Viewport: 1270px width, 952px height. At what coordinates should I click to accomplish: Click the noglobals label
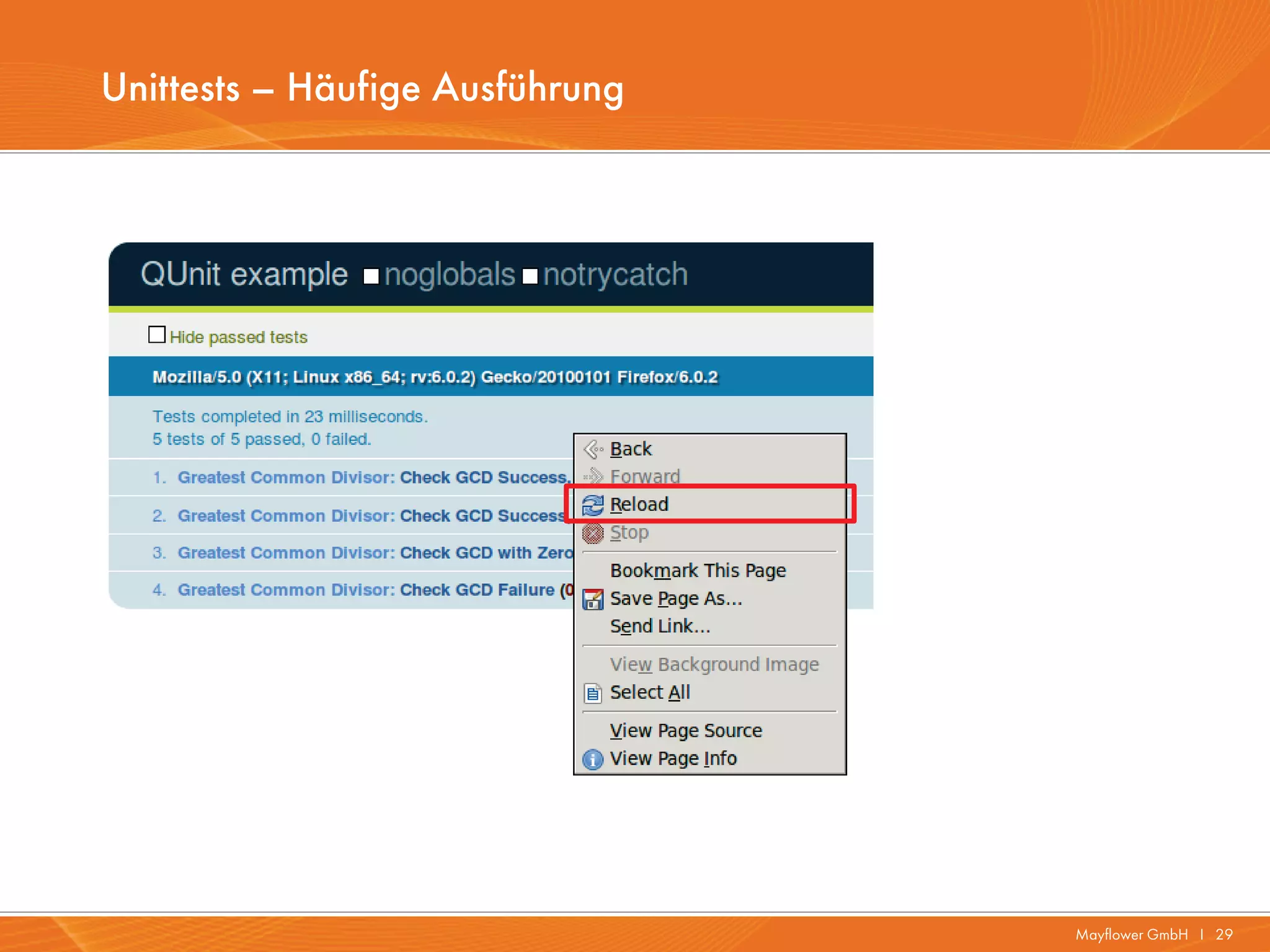tap(450, 275)
